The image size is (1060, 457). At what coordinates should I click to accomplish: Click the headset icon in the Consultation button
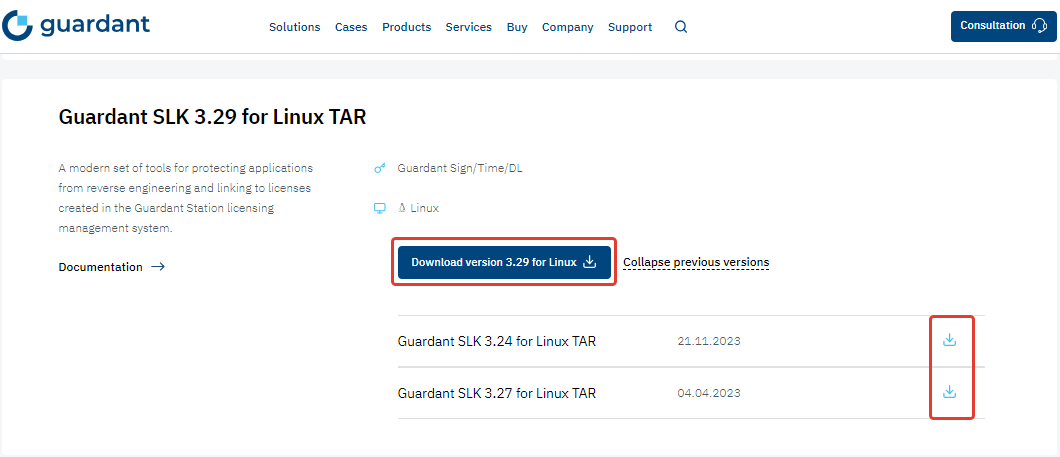tap(1038, 26)
